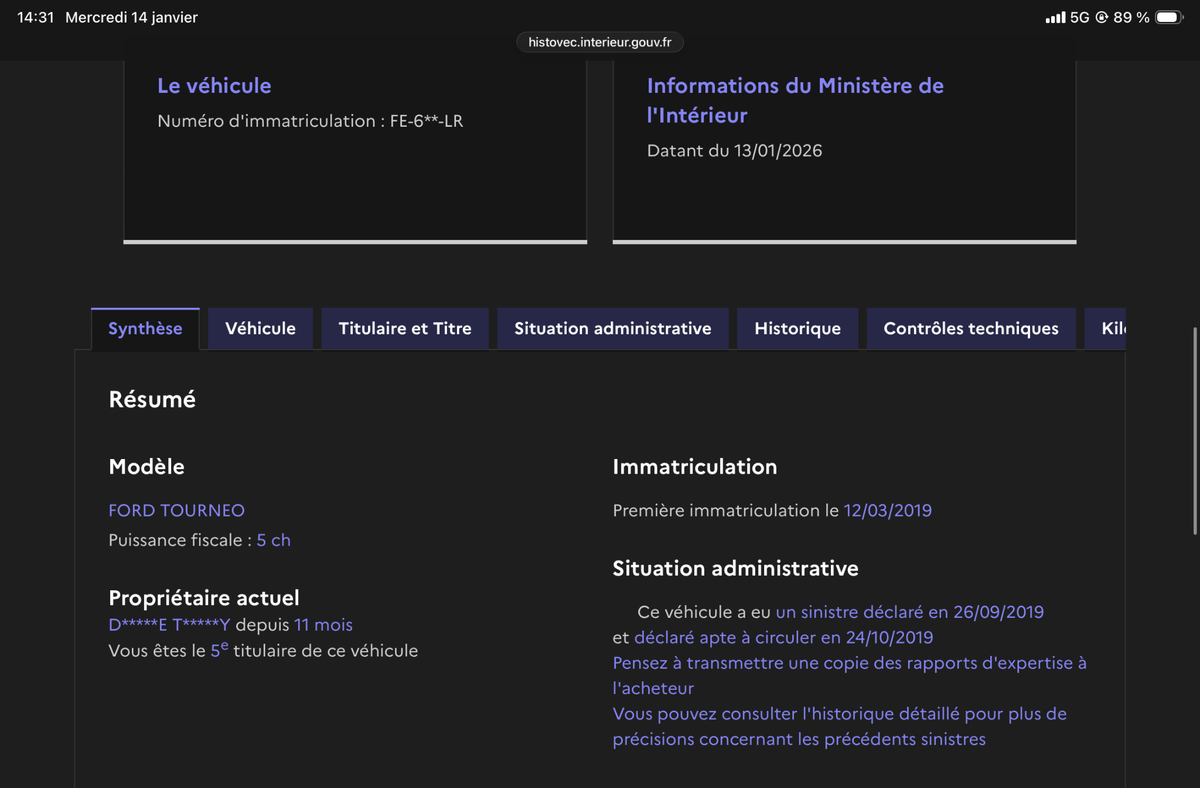Screen dimensions: 1200x788
Task: Tap the orientation lock status icon
Action: tap(1101, 18)
